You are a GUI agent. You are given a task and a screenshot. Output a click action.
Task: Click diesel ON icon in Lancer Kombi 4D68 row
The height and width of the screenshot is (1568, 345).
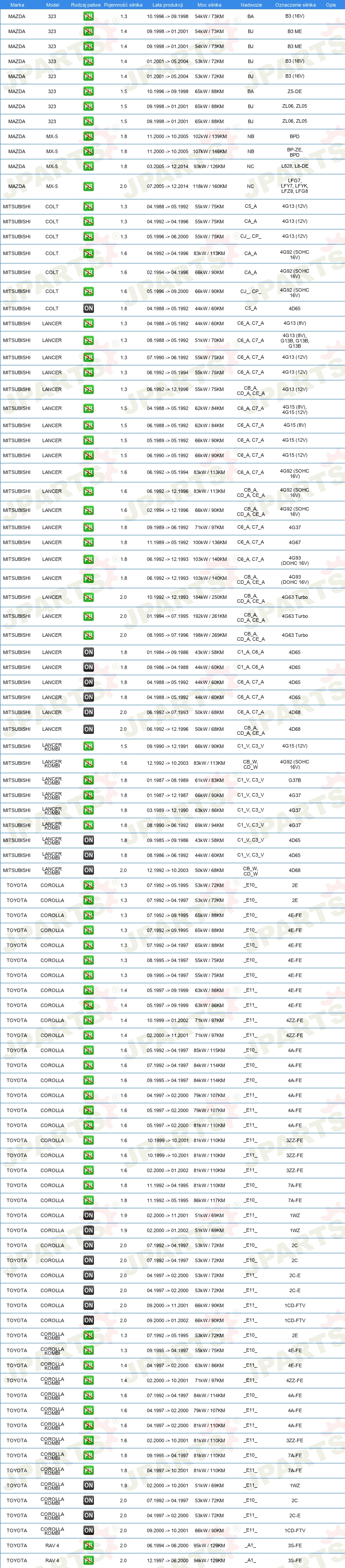(88, 870)
